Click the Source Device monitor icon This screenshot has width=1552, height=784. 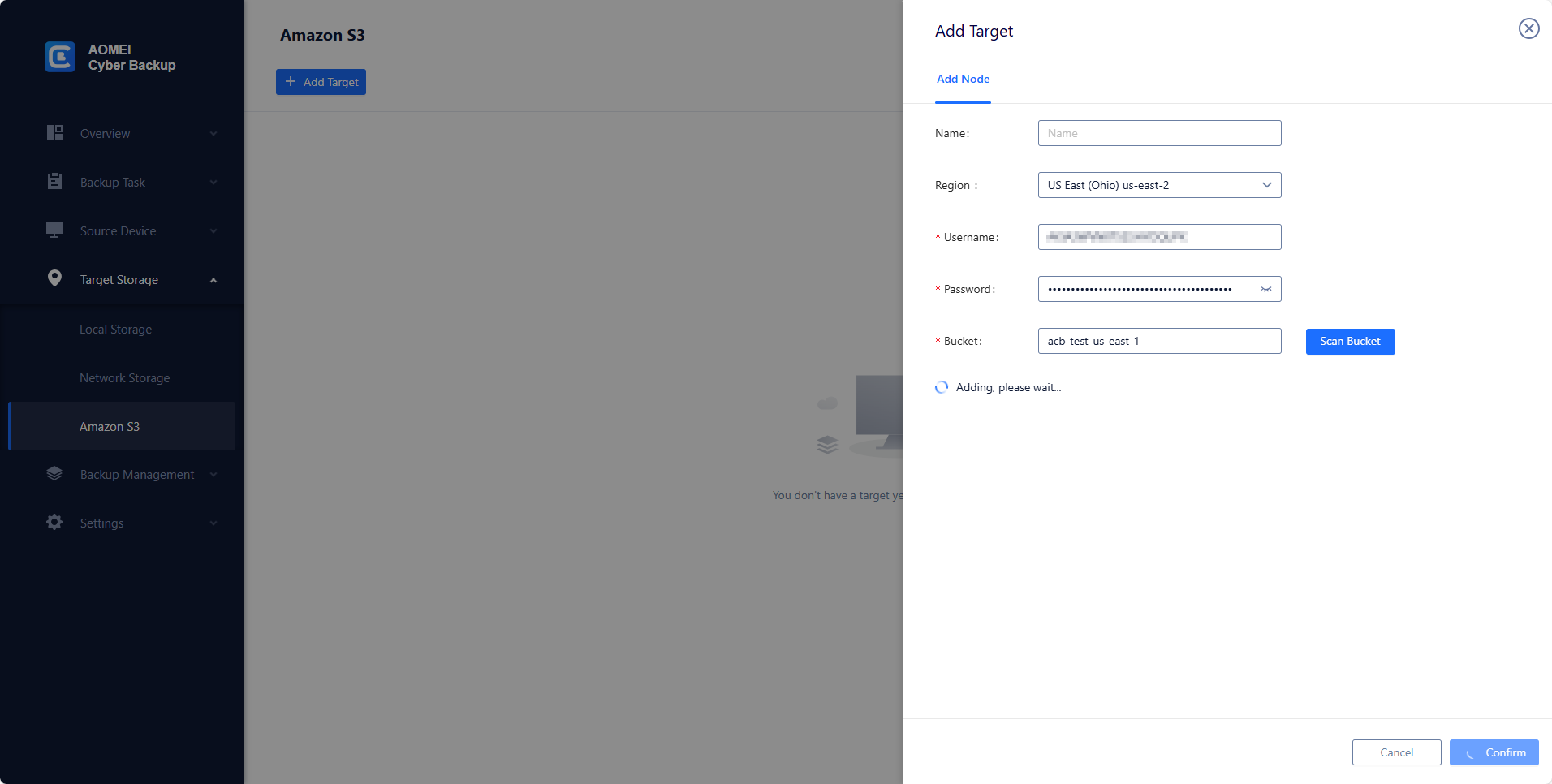[54, 230]
